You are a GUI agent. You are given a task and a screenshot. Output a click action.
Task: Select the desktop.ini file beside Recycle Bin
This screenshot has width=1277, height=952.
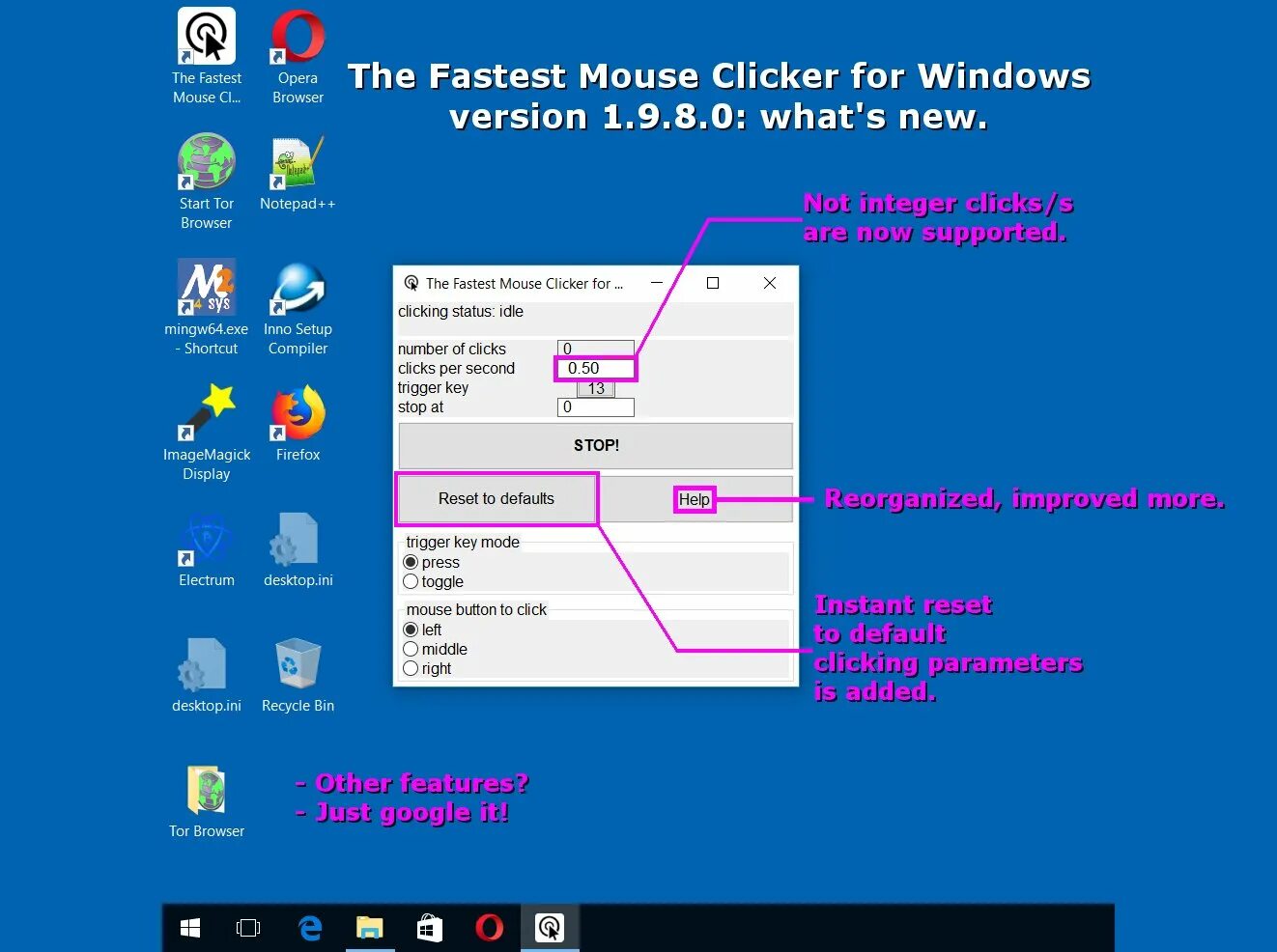[x=207, y=674]
